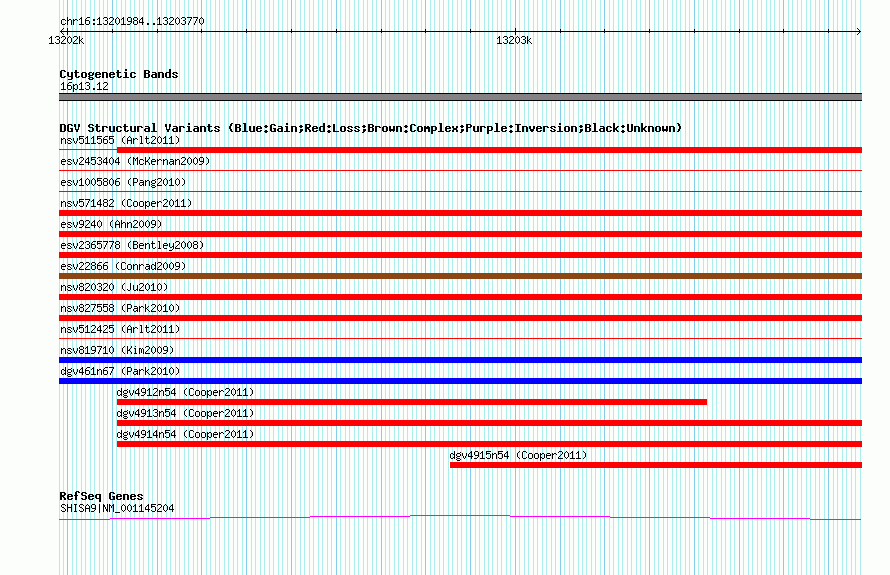
Task: Click the red bar under dgv4915n54
Action: 656,465
